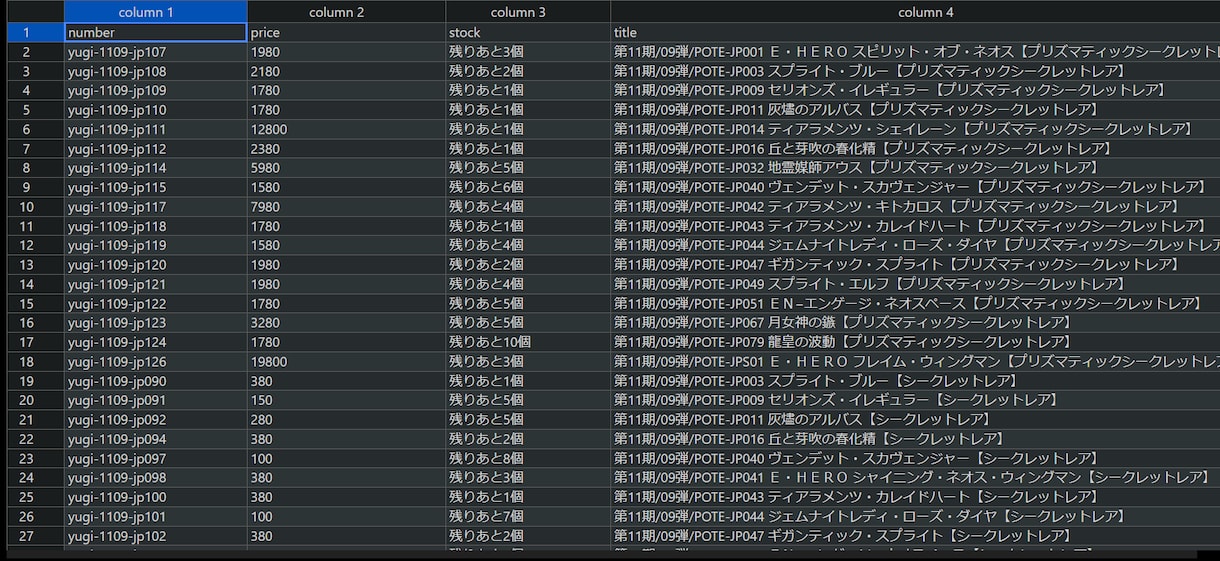Click price cell 3280
Screen dimensions: 1220x561
[346, 323]
